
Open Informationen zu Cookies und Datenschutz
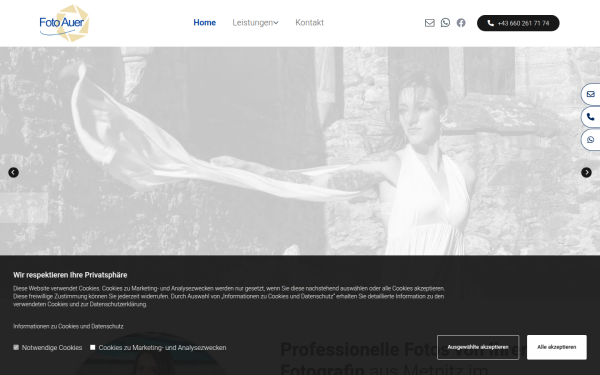pyautogui.click(x=68, y=326)
